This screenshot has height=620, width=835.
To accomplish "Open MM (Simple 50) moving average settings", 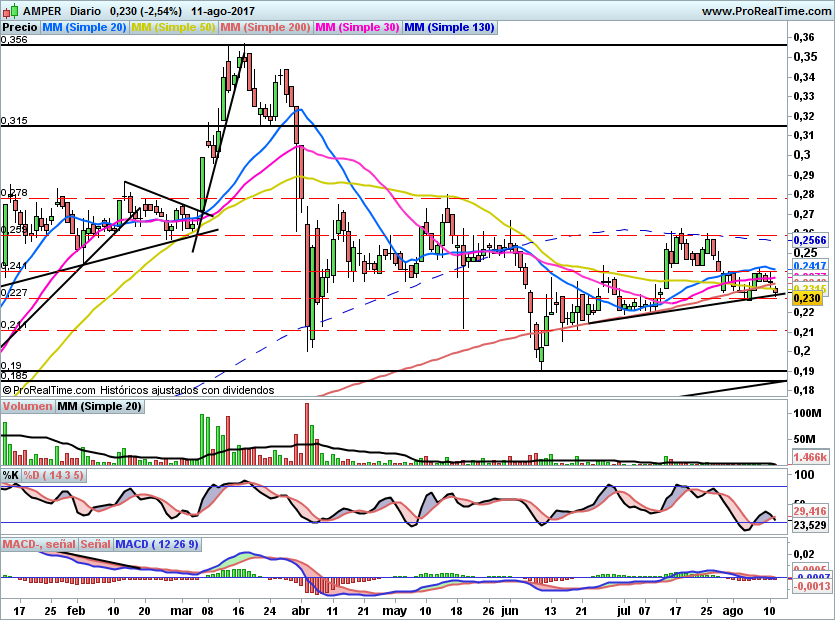I will pyautogui.click(x=174, y=28).
